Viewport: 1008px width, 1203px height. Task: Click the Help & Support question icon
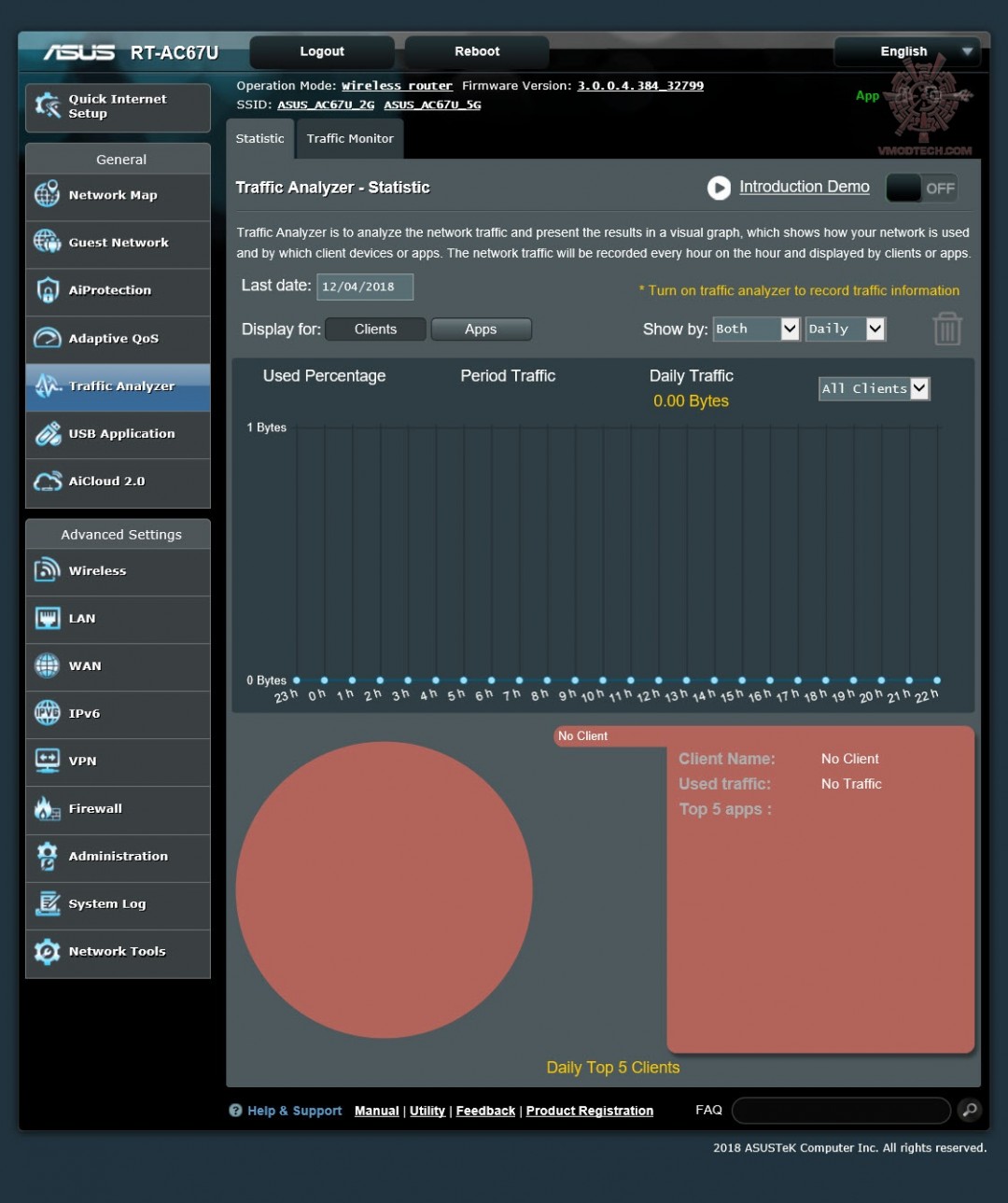coord(235,1111)
